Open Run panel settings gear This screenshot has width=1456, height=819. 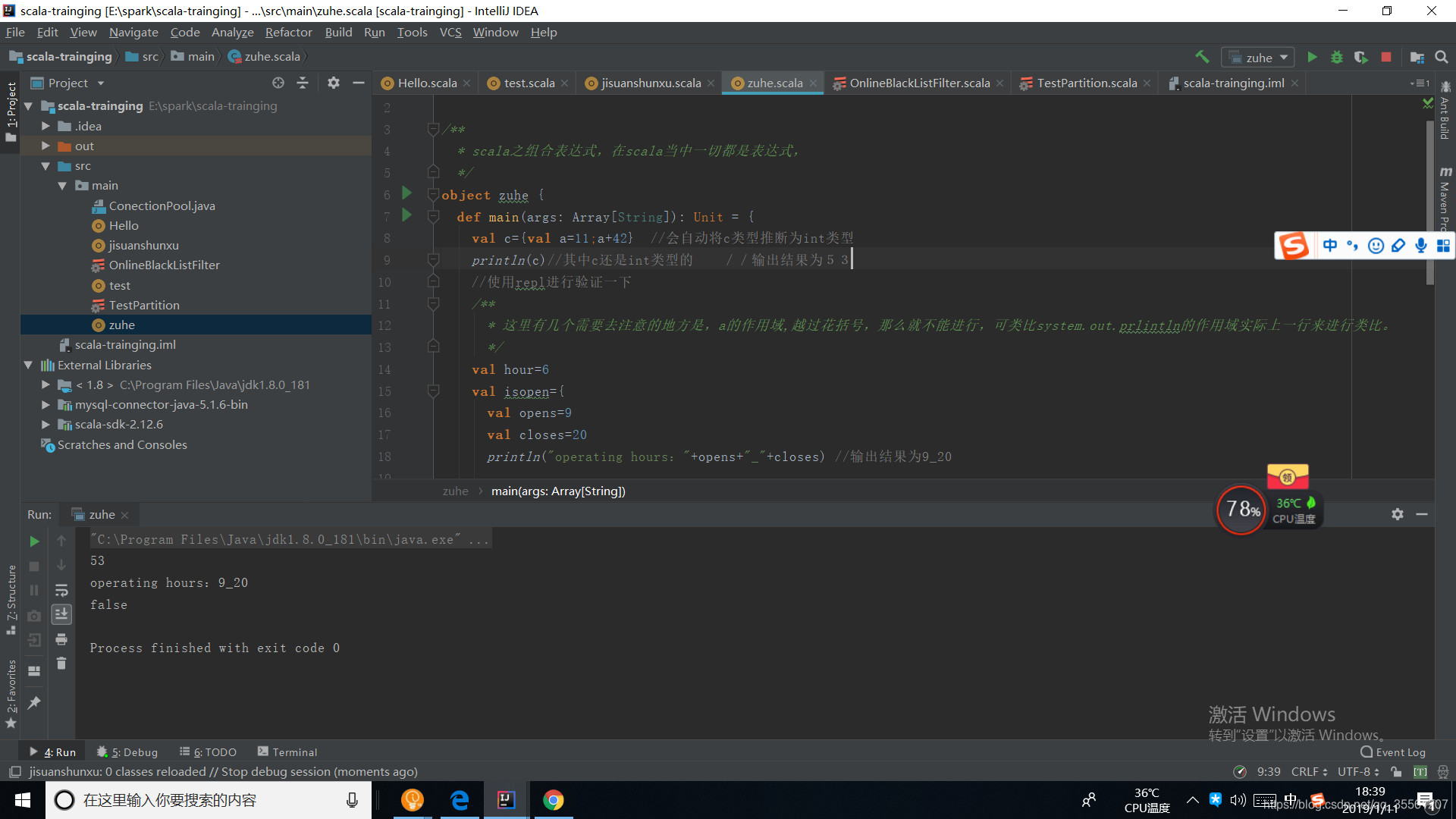coord(1398,514)
